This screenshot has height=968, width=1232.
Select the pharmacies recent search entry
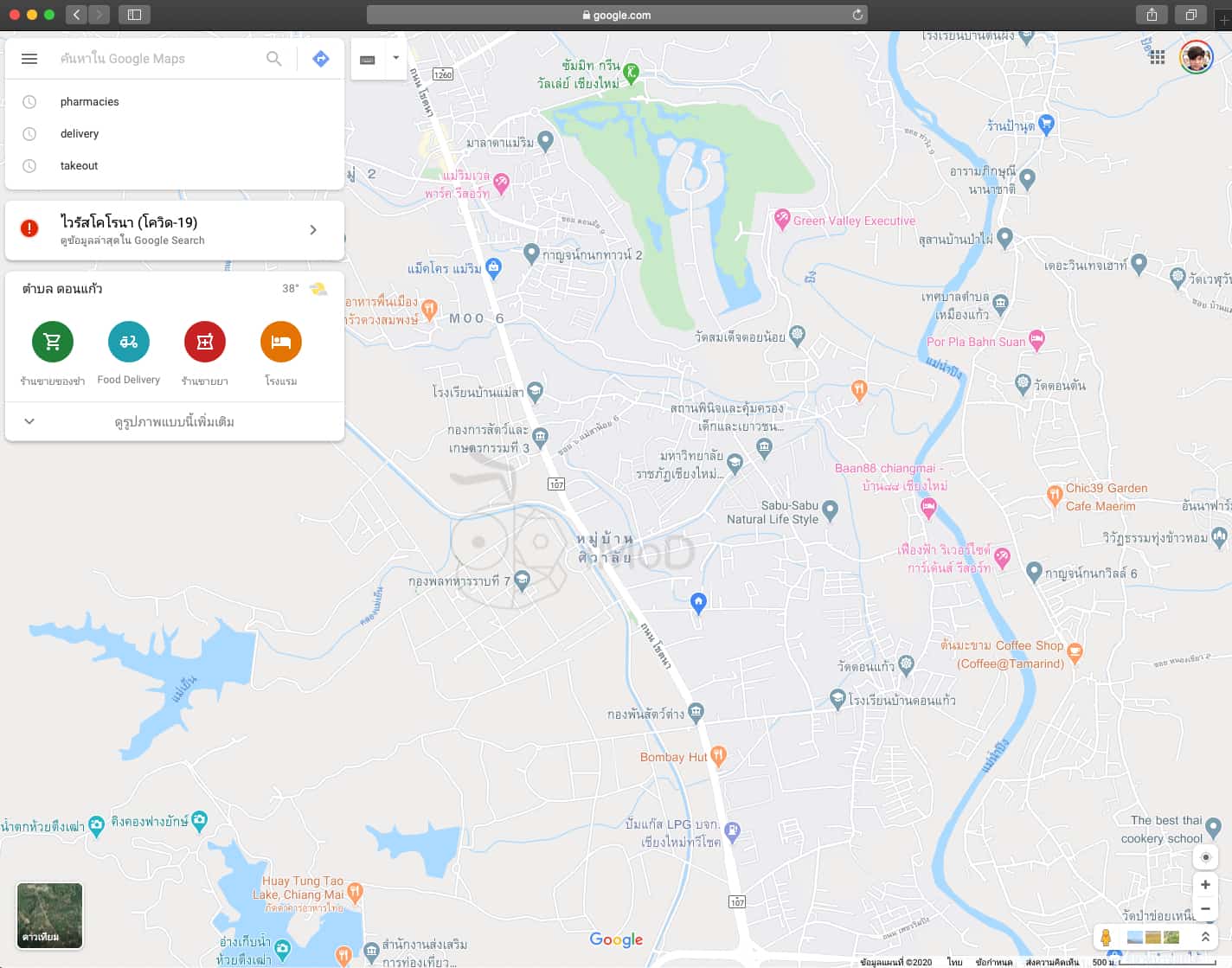(x=88, y=101)
